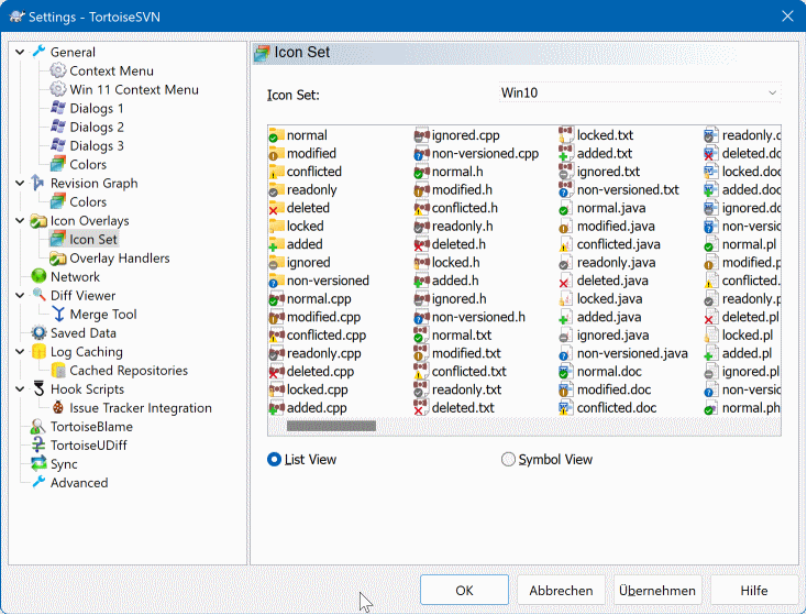Click the Network globe icon
Viewport: 806px width, 614px height.
point(39,277)
